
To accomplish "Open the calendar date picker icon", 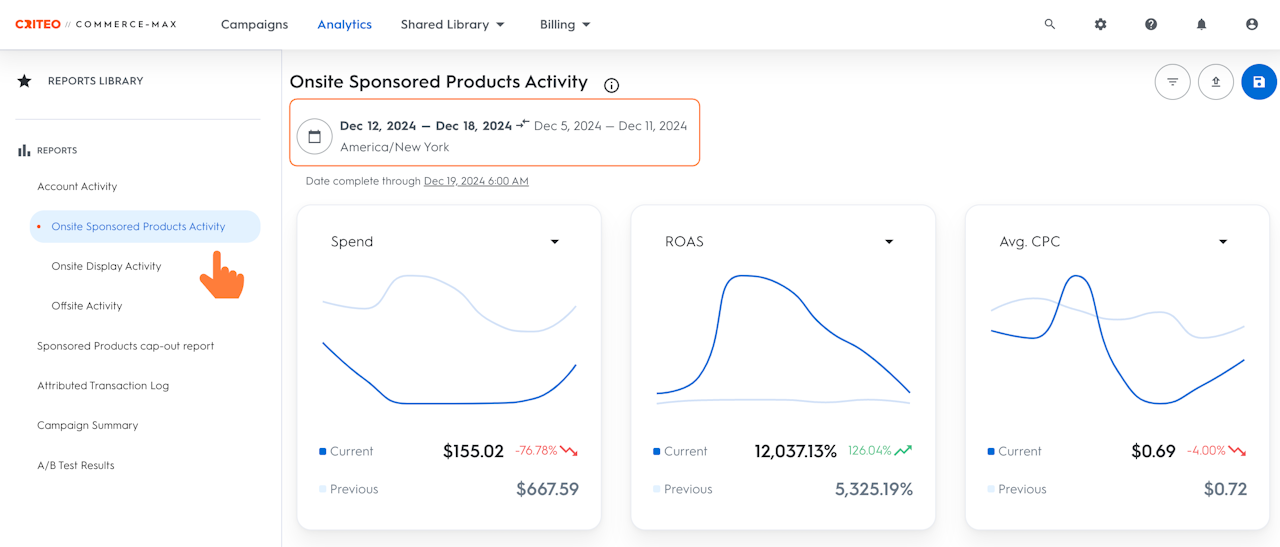I will [x=314, y=137].
